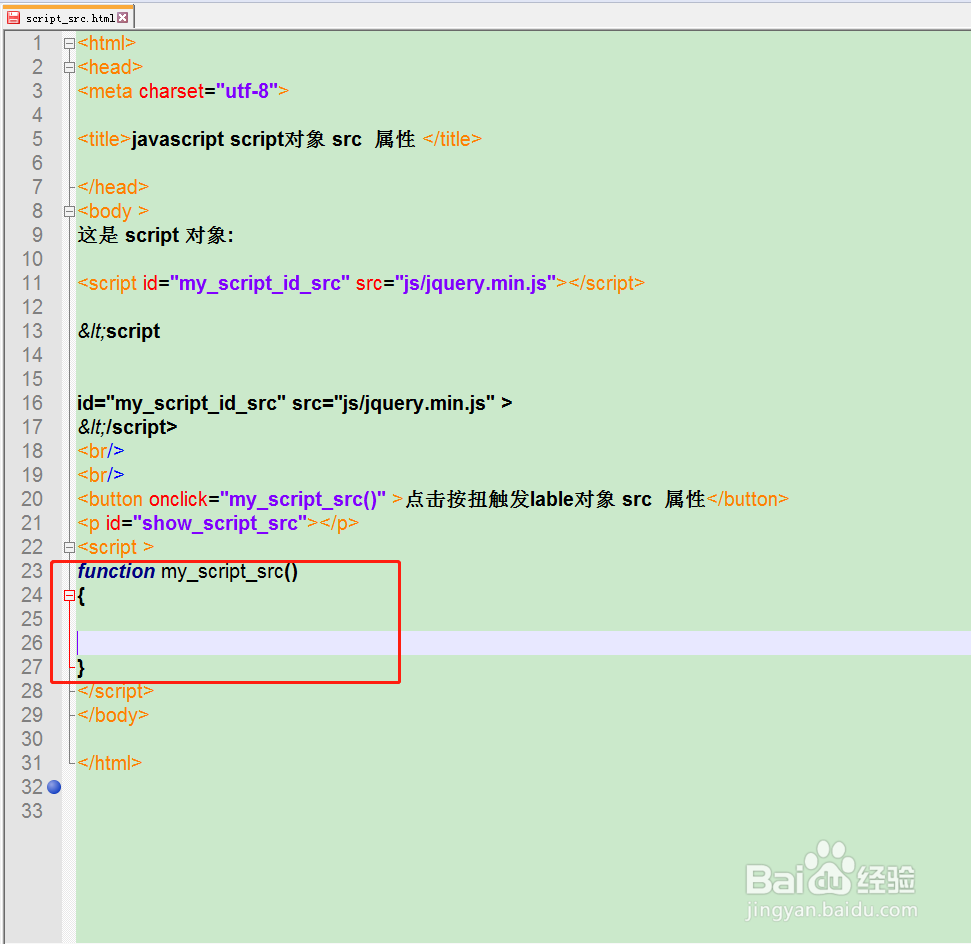Click the '&lt;script' text on line 13
The height and width of the screenshot is (944, 971).
click(119, 331)
